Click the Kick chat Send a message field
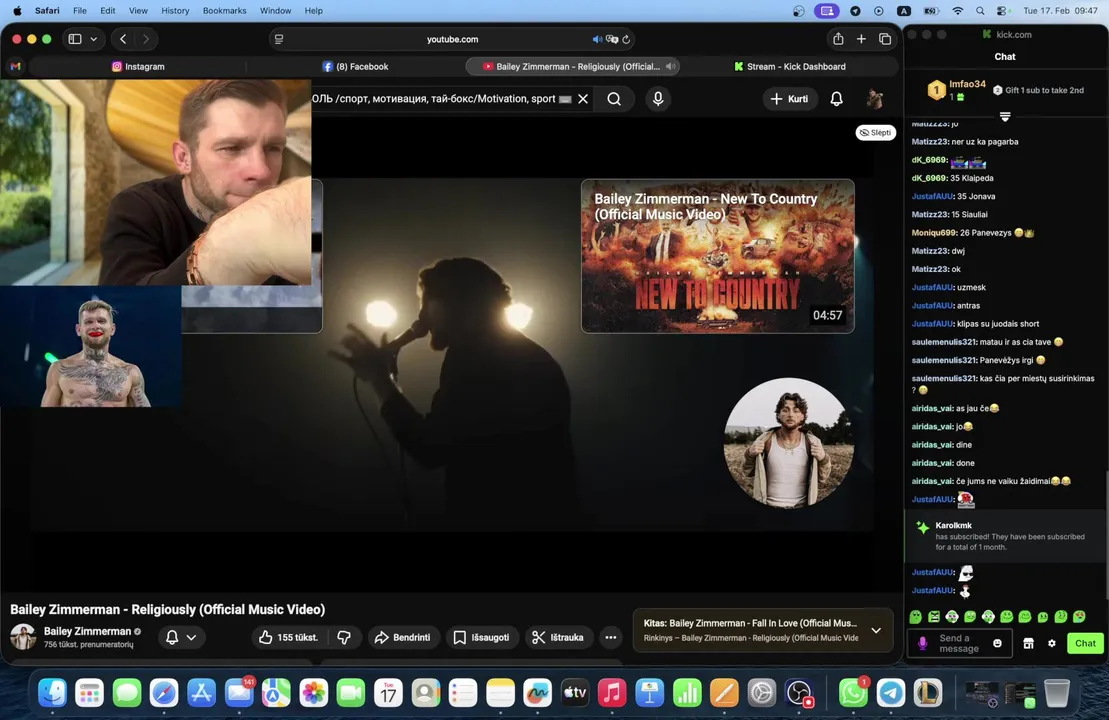Screen dimensions: 1109x720 959,643
